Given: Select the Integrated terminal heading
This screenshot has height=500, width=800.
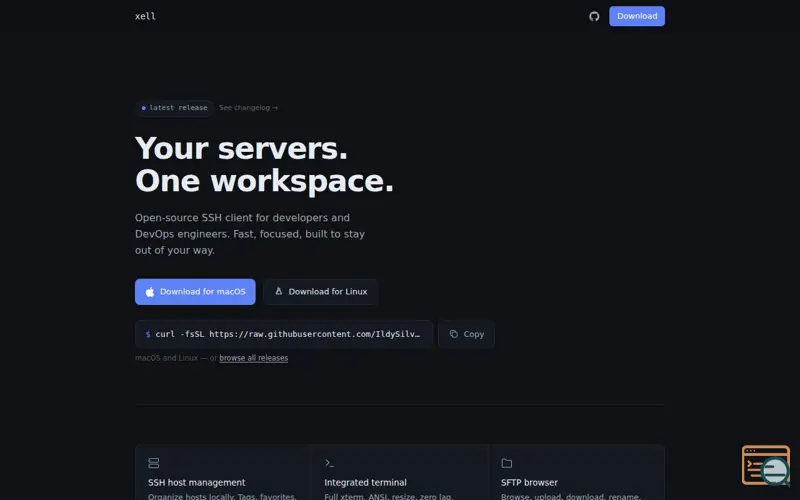Looking at the screenshot, I should pos(365,483).
